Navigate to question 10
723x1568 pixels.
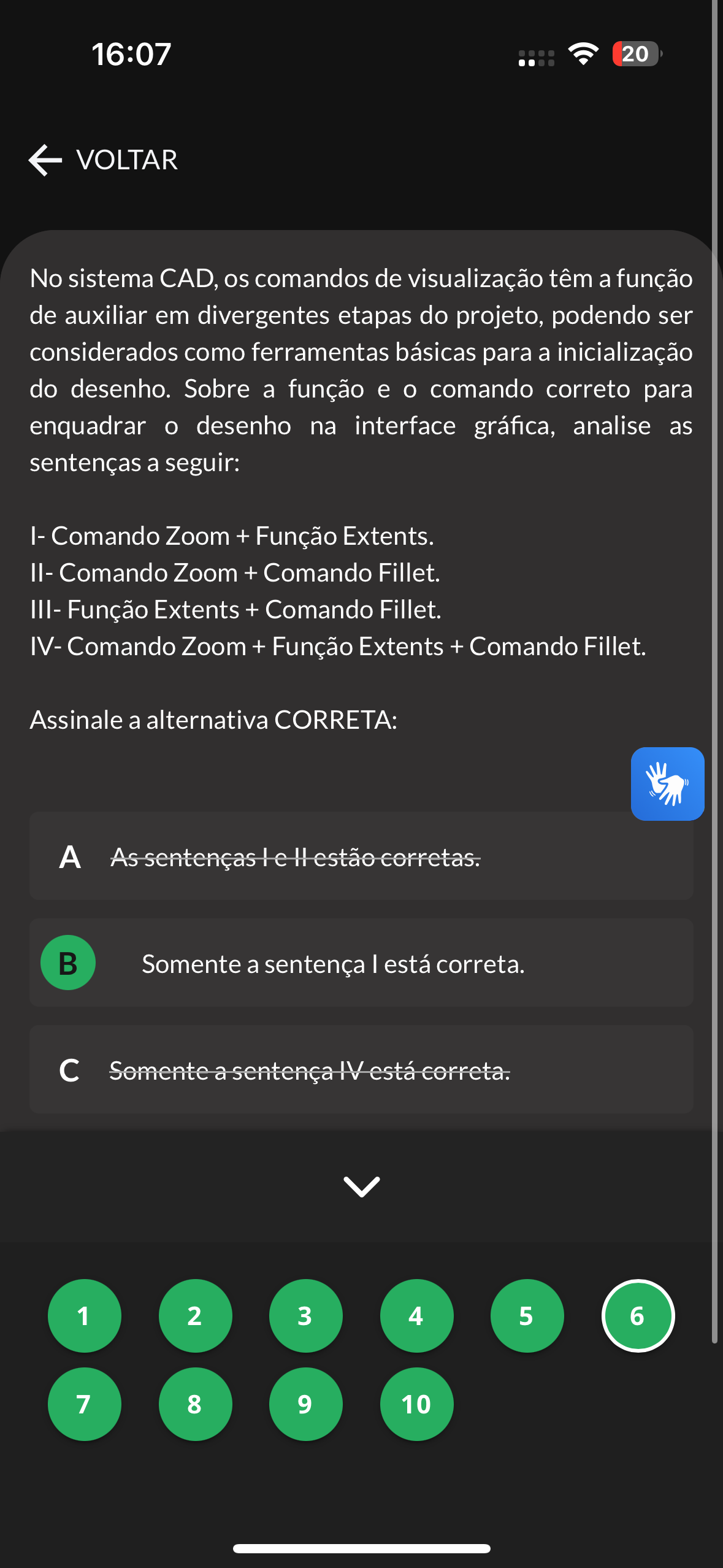tap(416, 1404)
